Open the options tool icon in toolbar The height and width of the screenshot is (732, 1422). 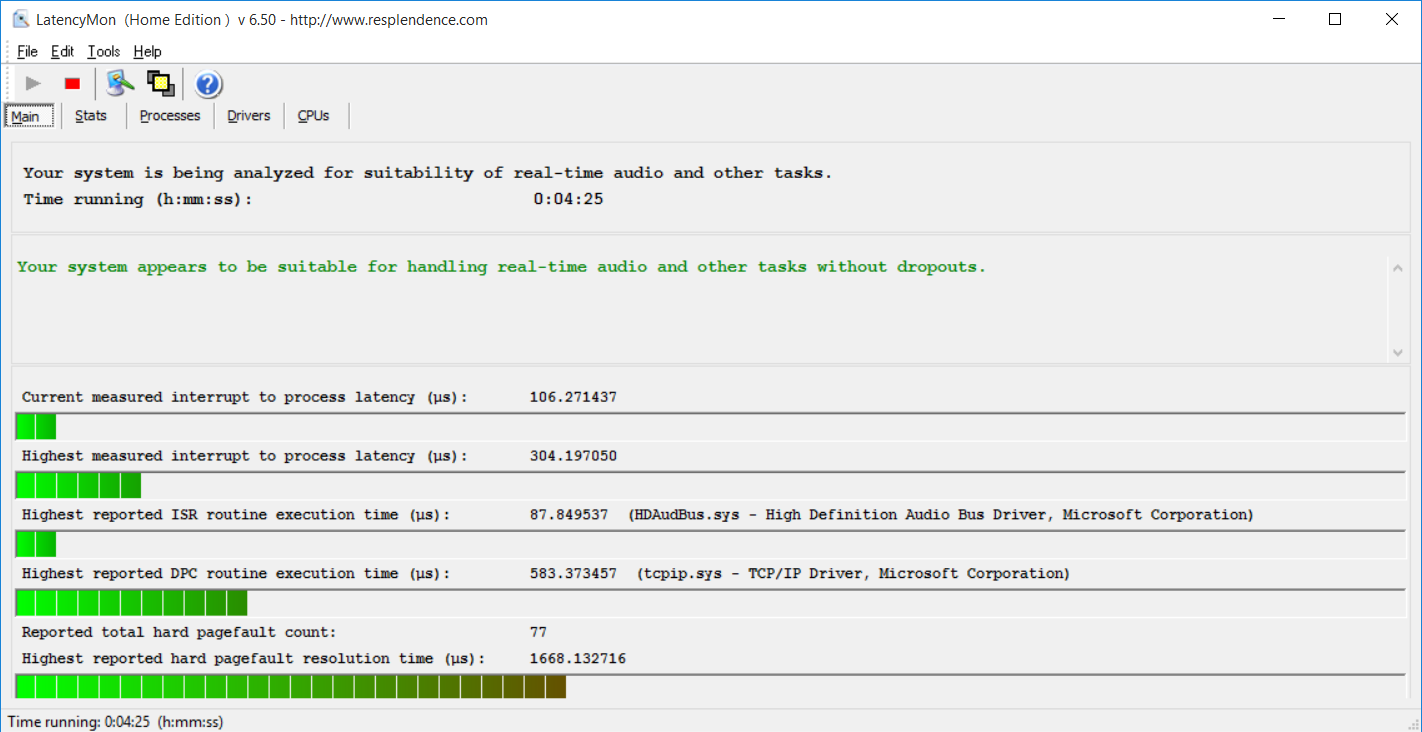tap(120, 83)
